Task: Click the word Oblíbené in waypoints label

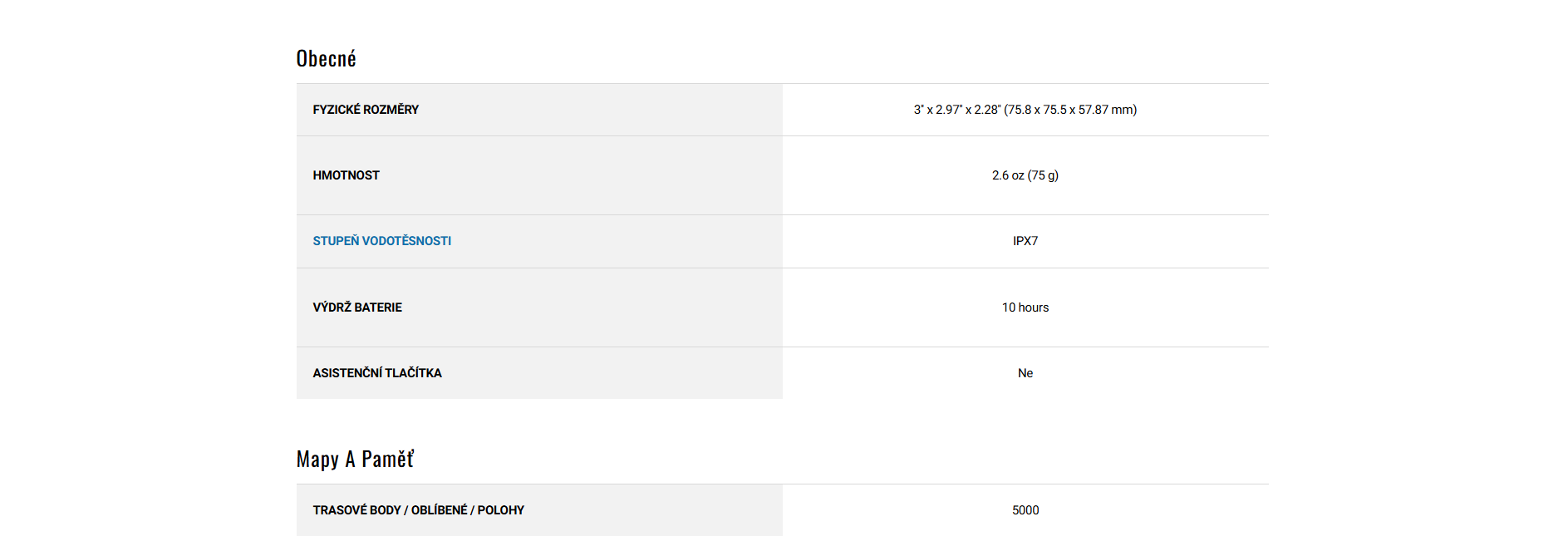Action: 439,510
